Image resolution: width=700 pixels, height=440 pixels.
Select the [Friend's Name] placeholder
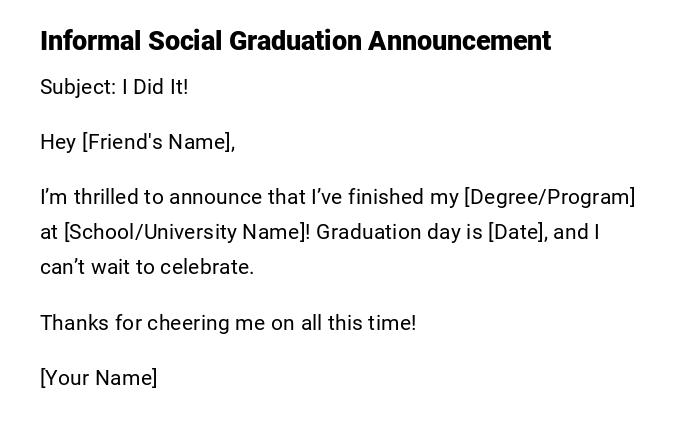(x=158, y=142)
